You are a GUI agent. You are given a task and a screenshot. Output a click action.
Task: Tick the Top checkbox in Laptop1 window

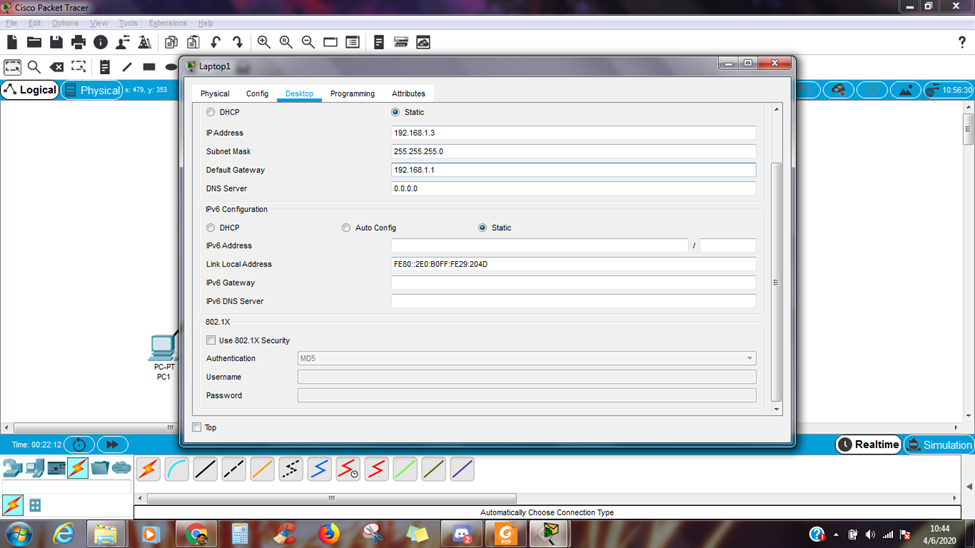pos(197,427)
